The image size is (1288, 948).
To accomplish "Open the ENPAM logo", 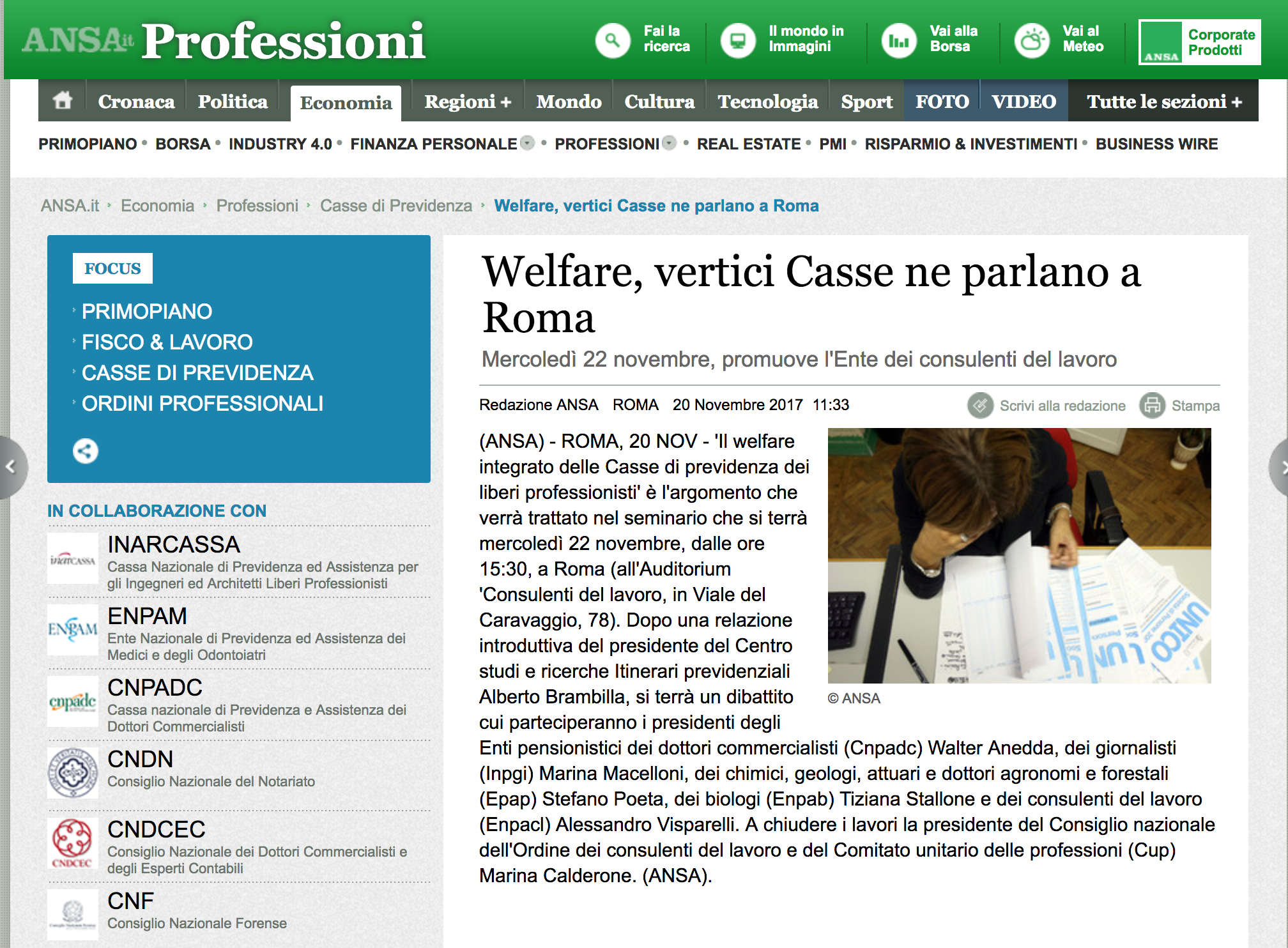I will click(x=73, y=630).
